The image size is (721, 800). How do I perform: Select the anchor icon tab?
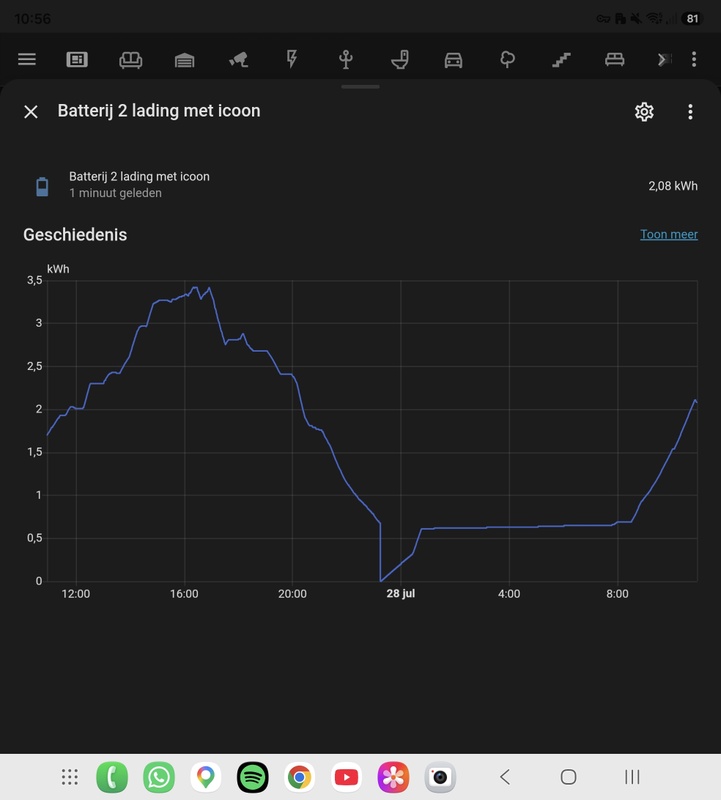pos(346,59)
